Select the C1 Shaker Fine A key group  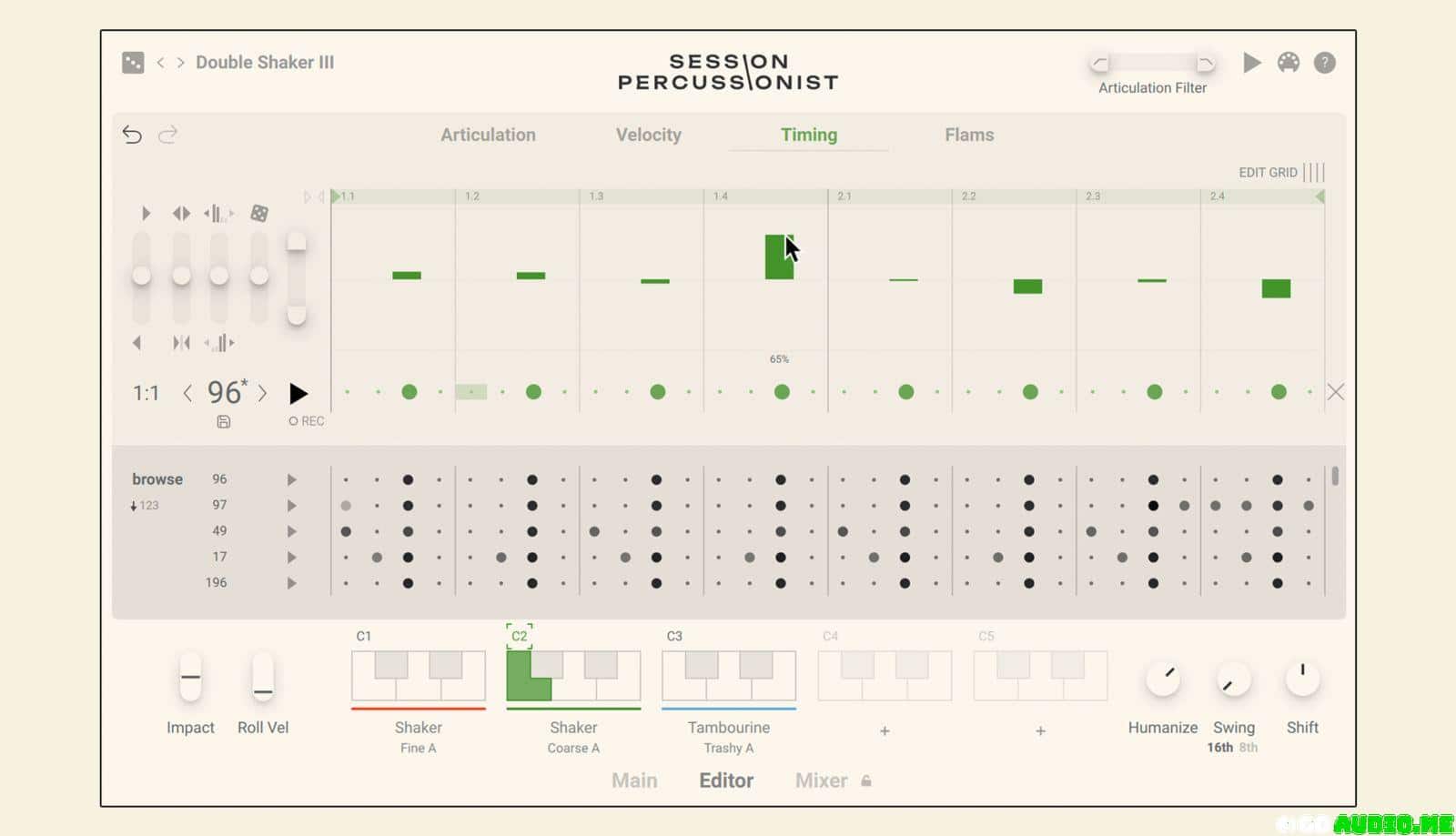click(x=419, y=676)
